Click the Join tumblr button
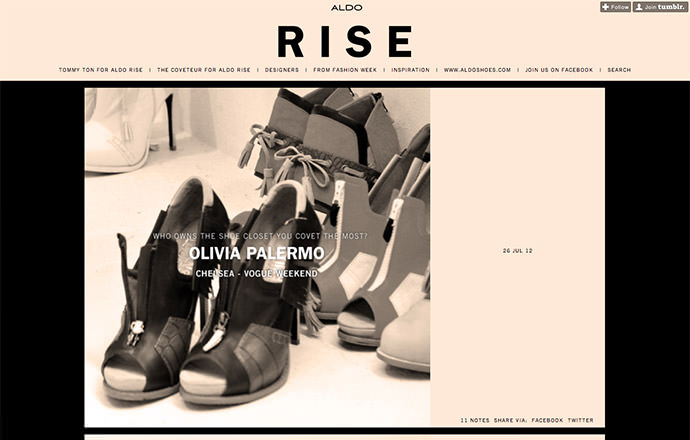 tap(660, 7)
